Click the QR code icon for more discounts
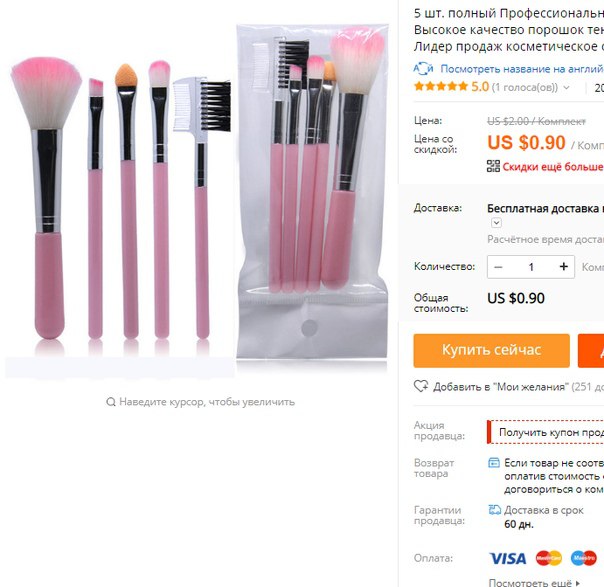This screenshot has height=587, width=604. pos(493,166)
